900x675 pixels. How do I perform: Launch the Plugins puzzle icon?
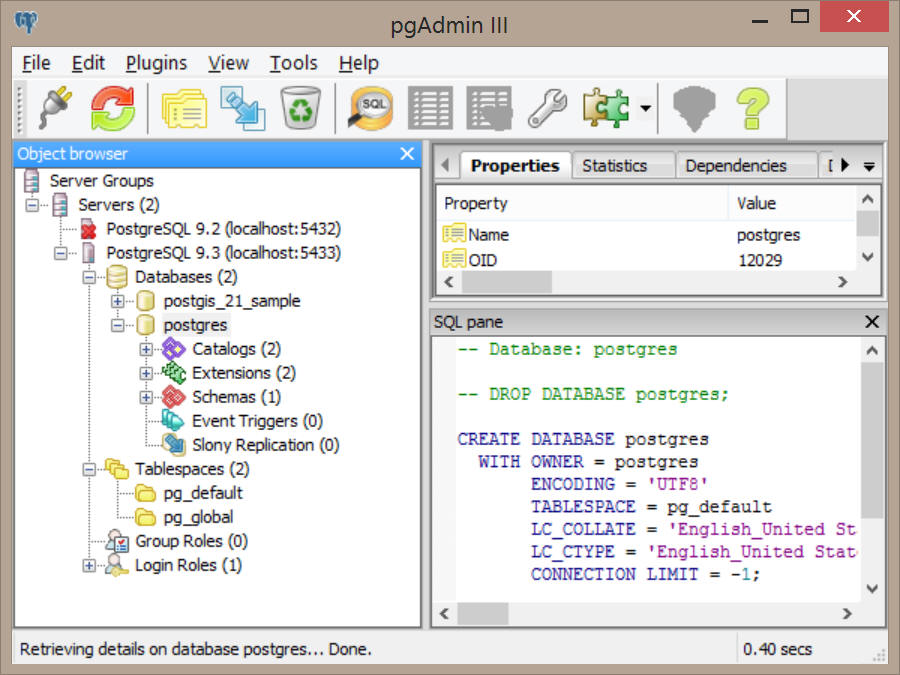606,108
